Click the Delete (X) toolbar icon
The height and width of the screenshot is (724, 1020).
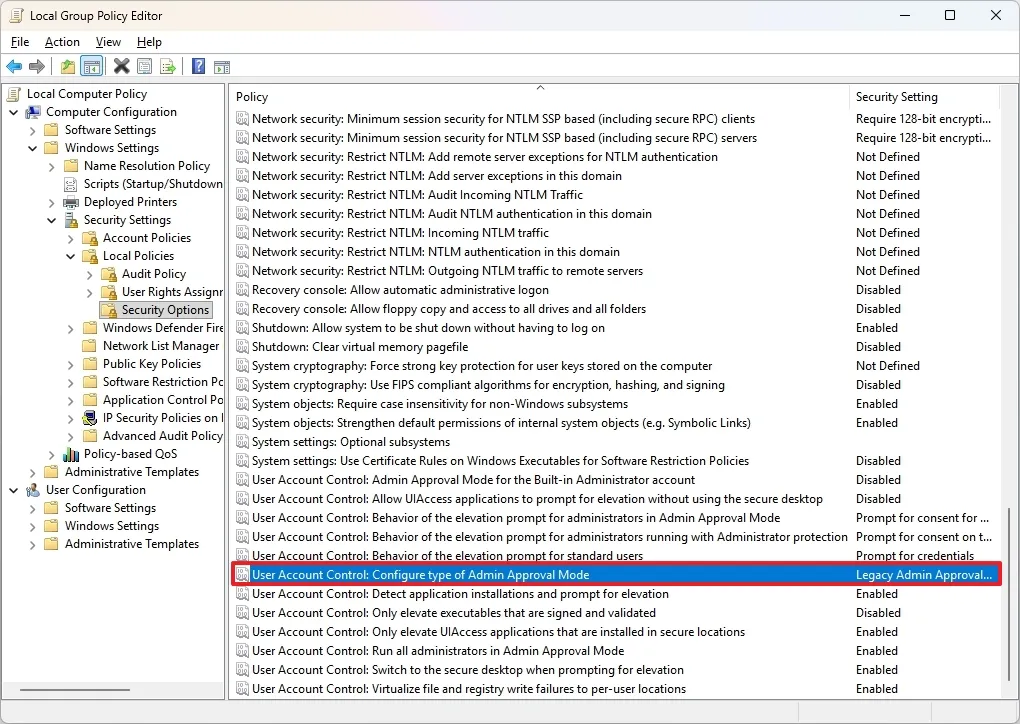[x=122, y=66]
